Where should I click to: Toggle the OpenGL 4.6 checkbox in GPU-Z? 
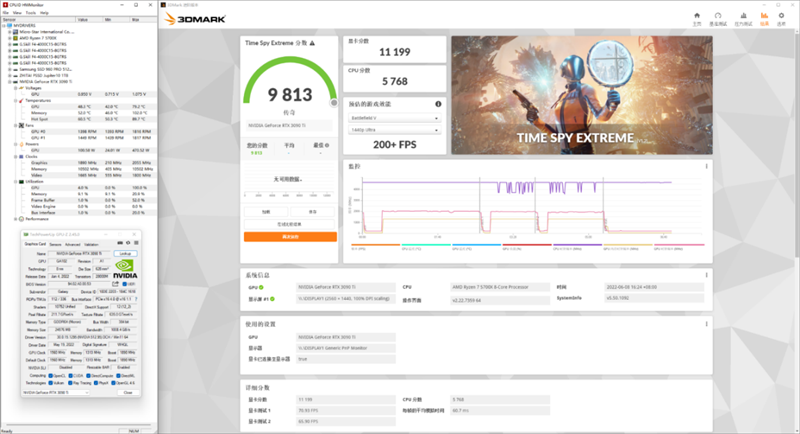click(113, 383)
